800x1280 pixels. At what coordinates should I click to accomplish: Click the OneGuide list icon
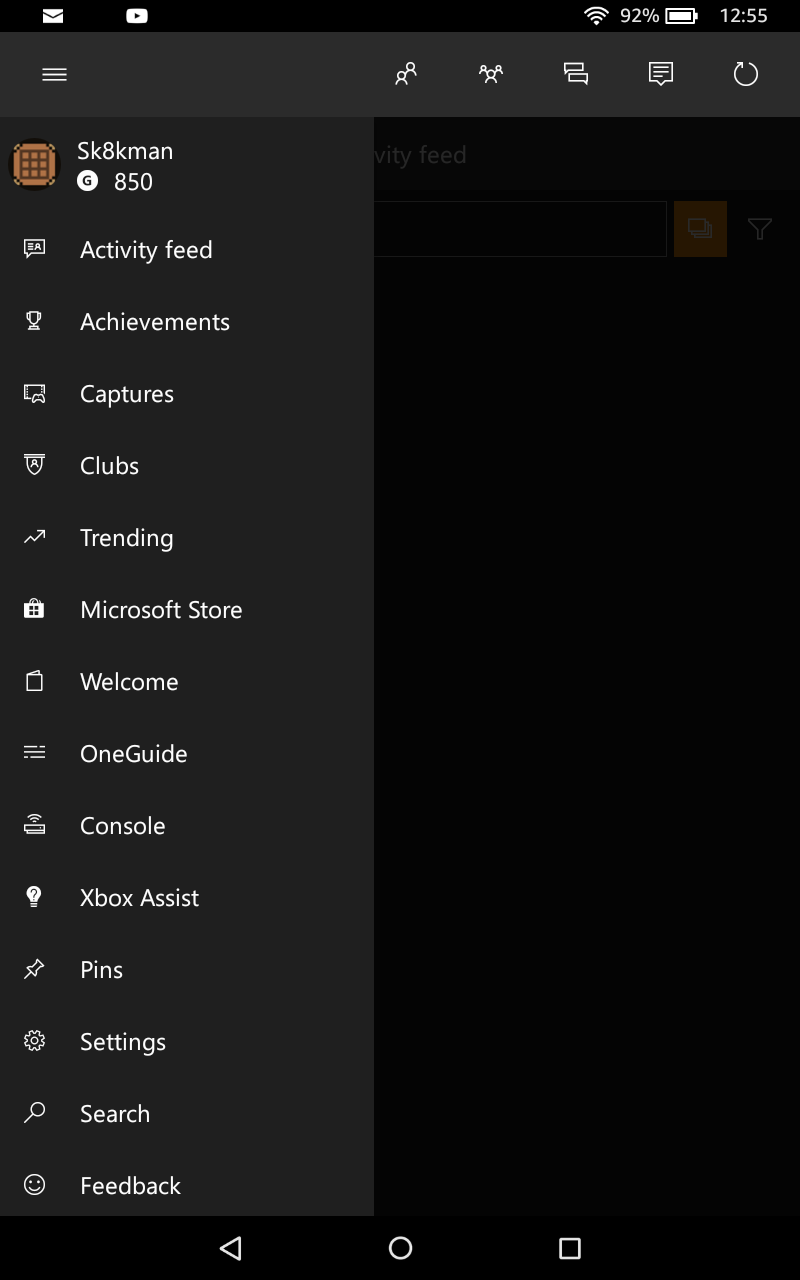point(34,753)
